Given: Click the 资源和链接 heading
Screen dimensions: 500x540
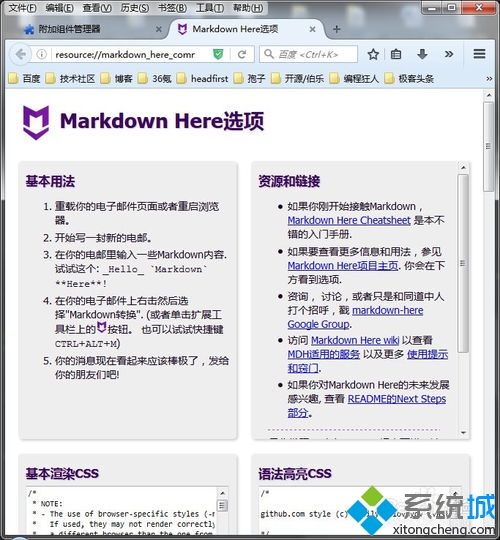Looking at the screenshot, I should coord(289,181).
